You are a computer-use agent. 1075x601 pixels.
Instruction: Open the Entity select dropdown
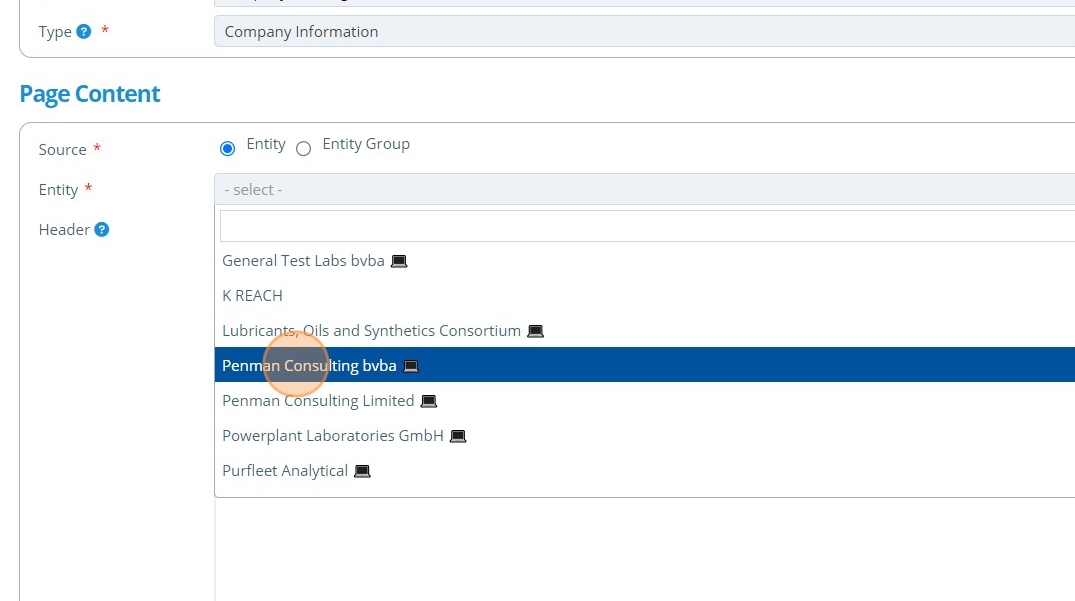coord(644,189)
